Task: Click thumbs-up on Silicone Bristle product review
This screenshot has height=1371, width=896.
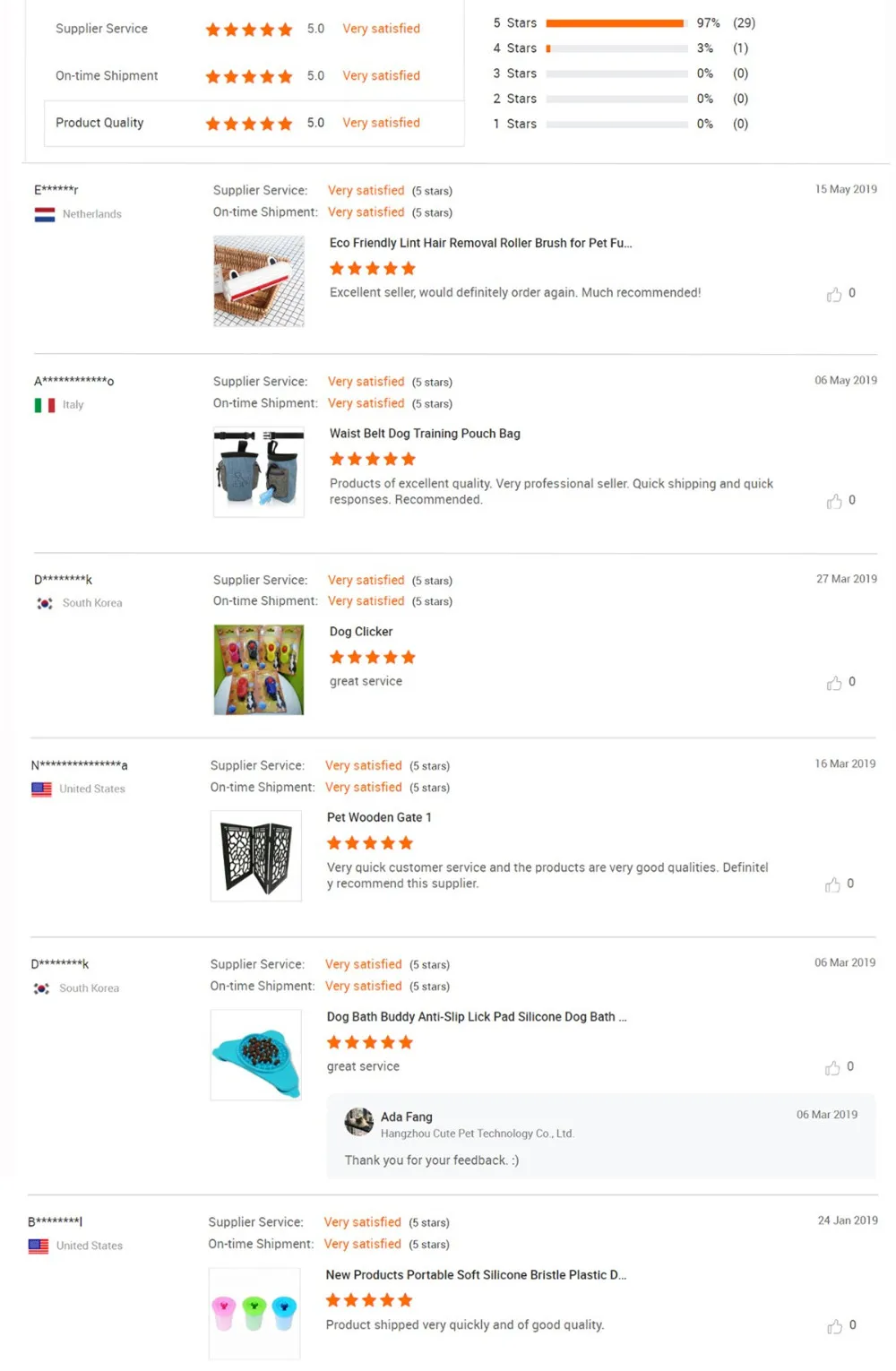Action: point(834,1327)
